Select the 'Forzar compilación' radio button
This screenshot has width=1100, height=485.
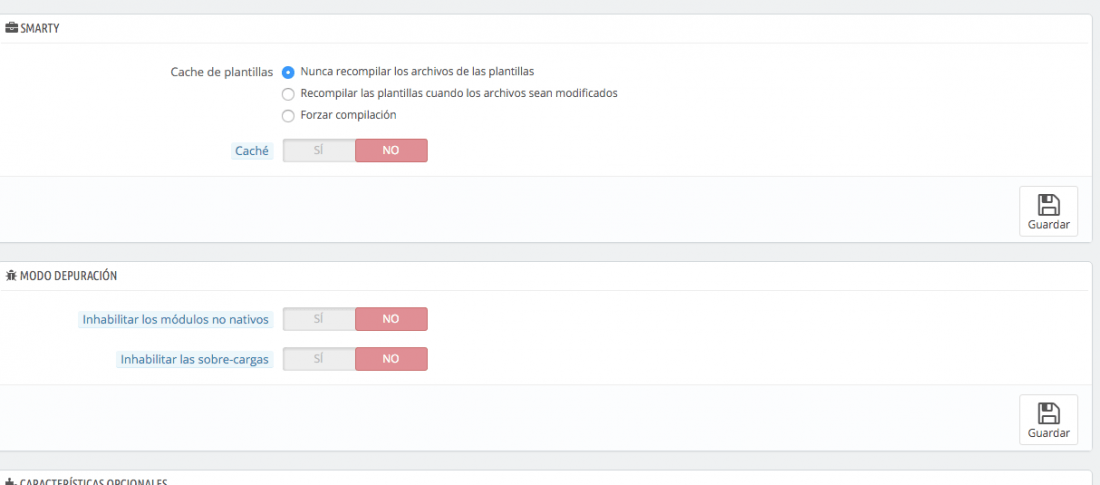288,117
